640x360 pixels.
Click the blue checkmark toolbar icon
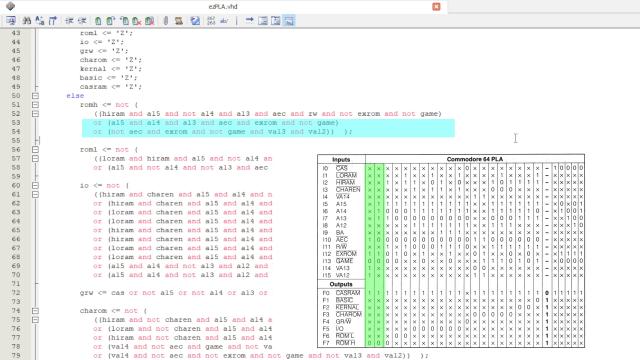click(195, 21)
